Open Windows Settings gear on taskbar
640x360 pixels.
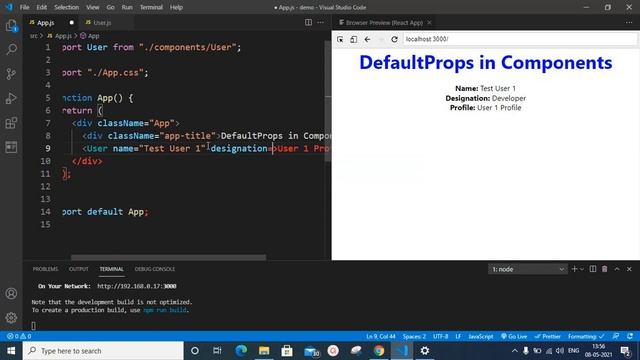point(424,351)
